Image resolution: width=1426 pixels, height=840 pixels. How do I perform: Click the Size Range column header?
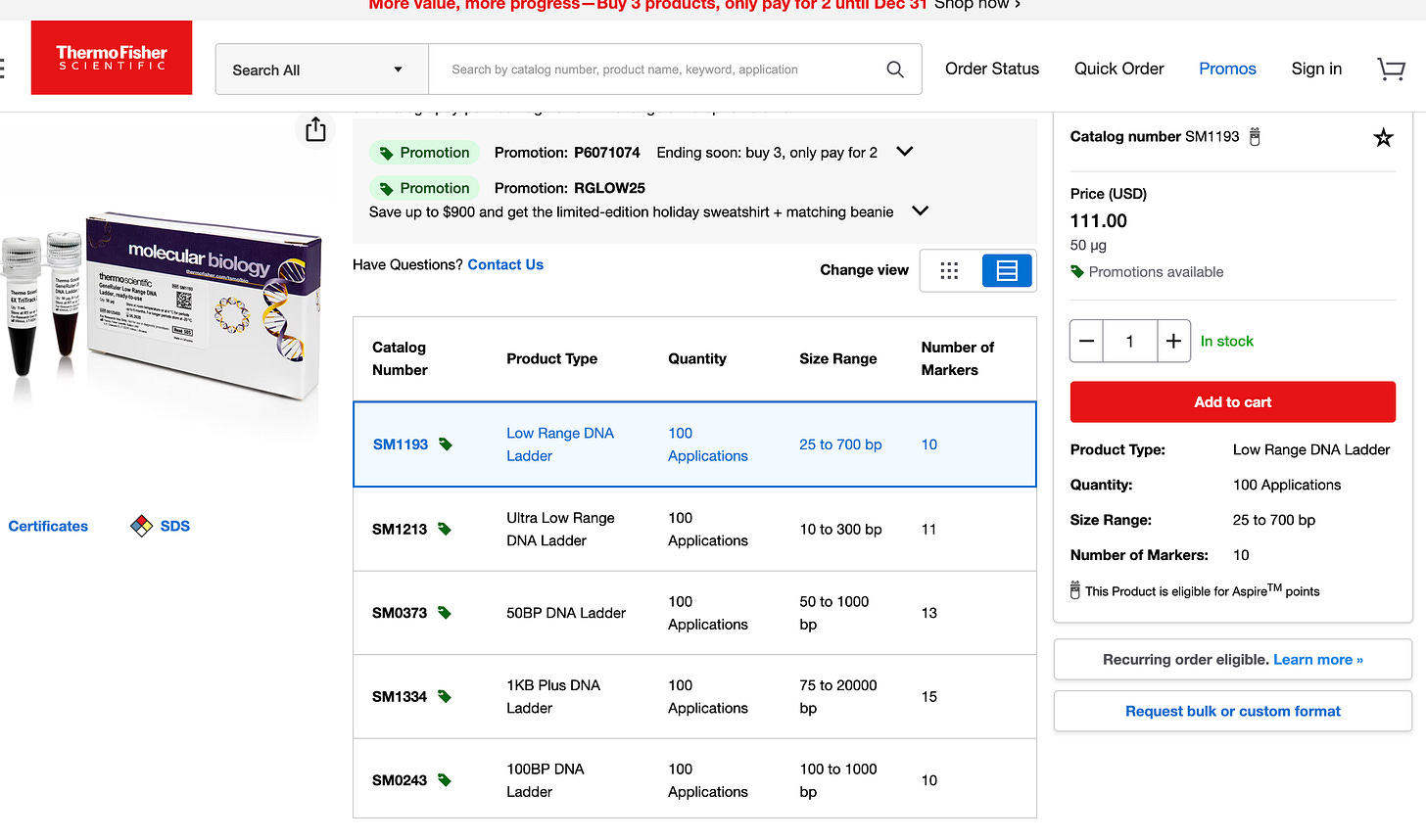(x=837, y=358)
